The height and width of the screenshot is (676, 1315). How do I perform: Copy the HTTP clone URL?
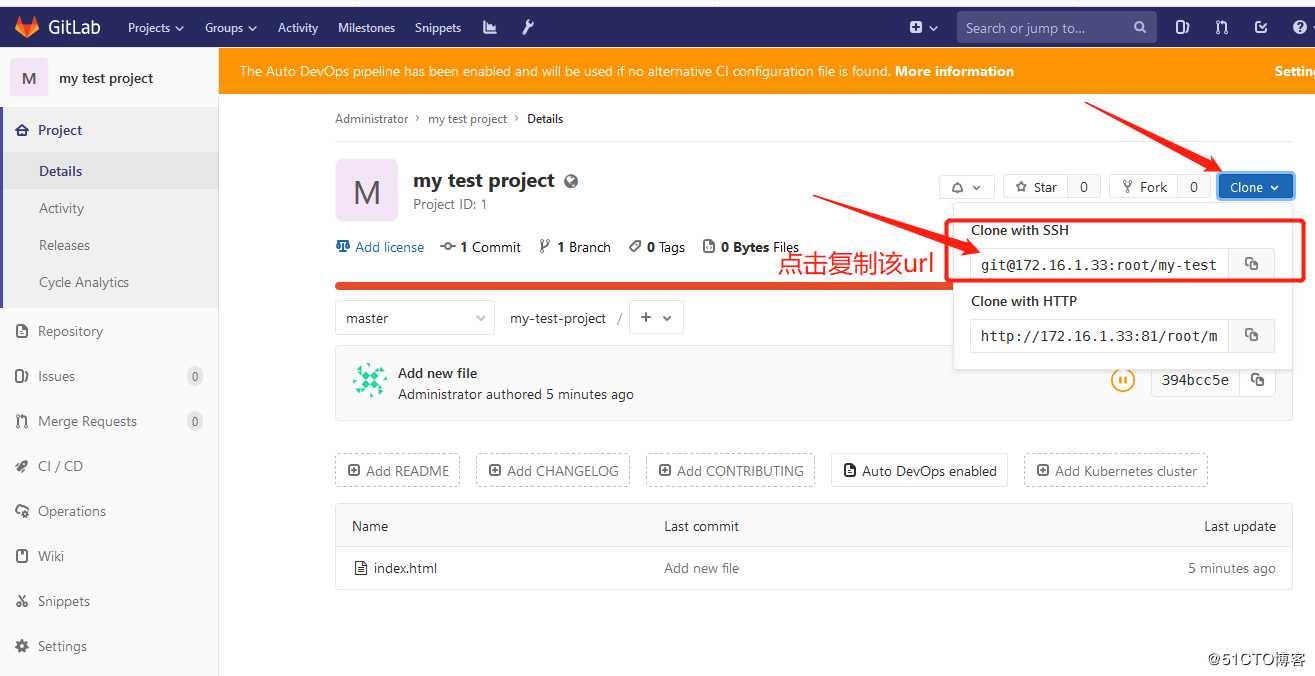coord(1251,335)
